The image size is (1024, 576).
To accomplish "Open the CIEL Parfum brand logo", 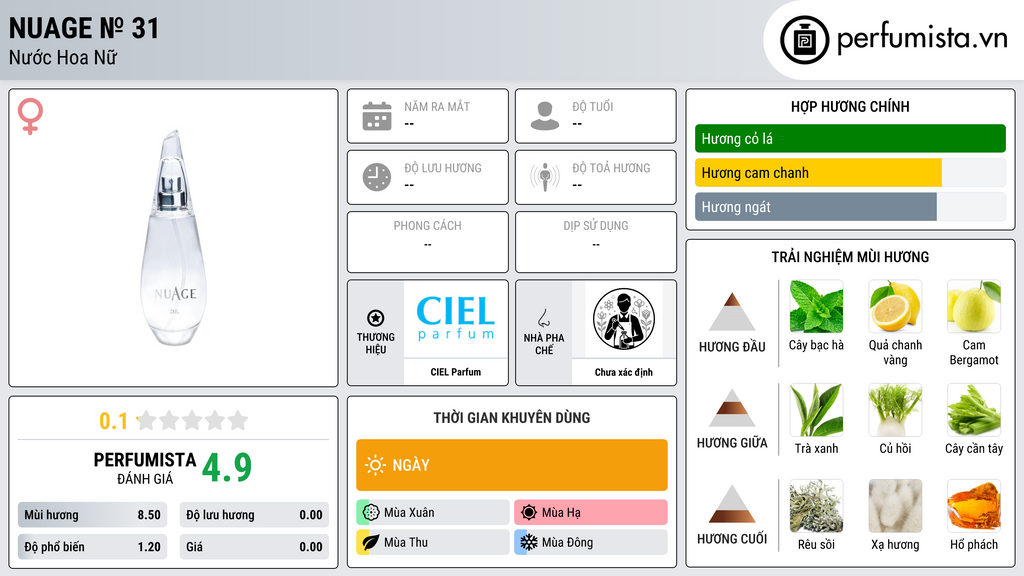I will (x=455, y=319).
